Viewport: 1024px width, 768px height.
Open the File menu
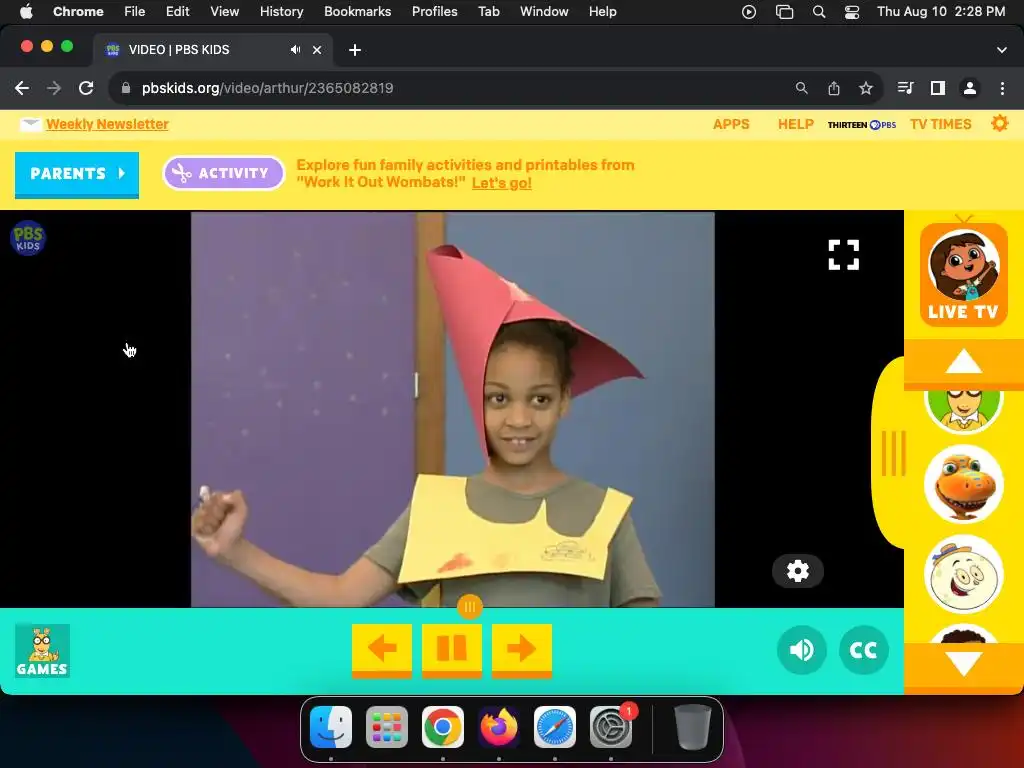135,11
